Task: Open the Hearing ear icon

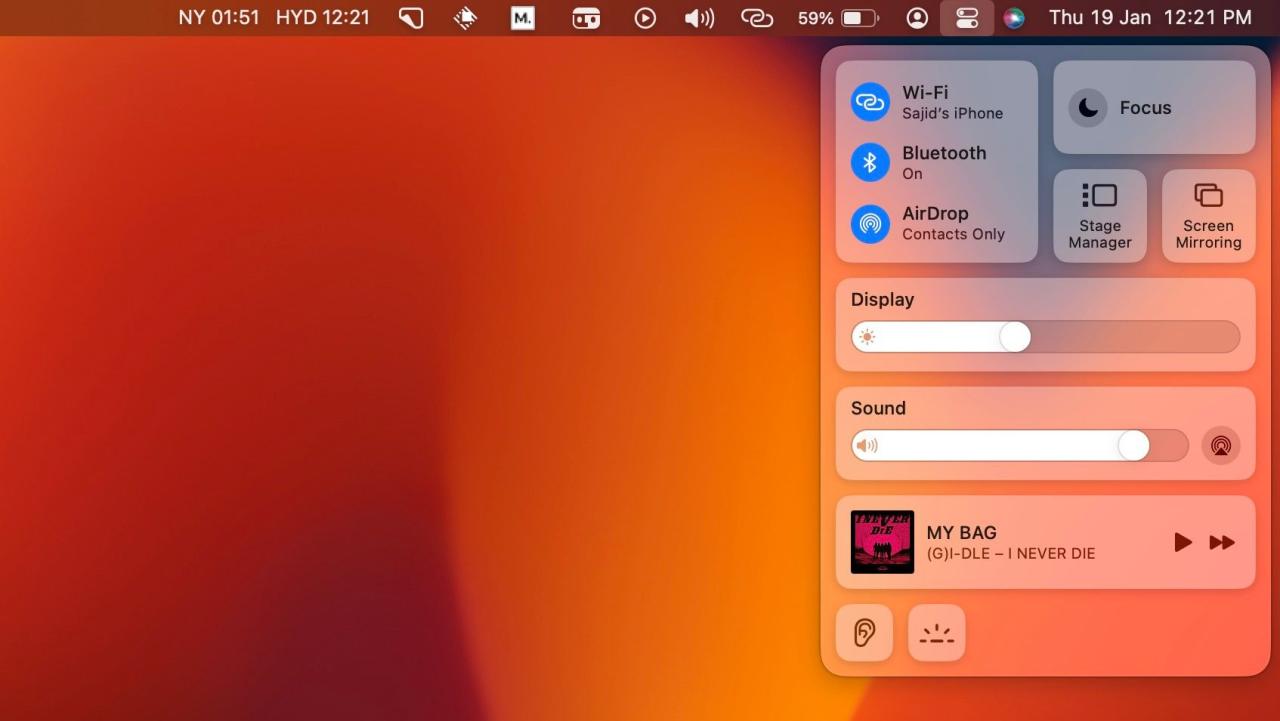Action: tap(864, 632)
